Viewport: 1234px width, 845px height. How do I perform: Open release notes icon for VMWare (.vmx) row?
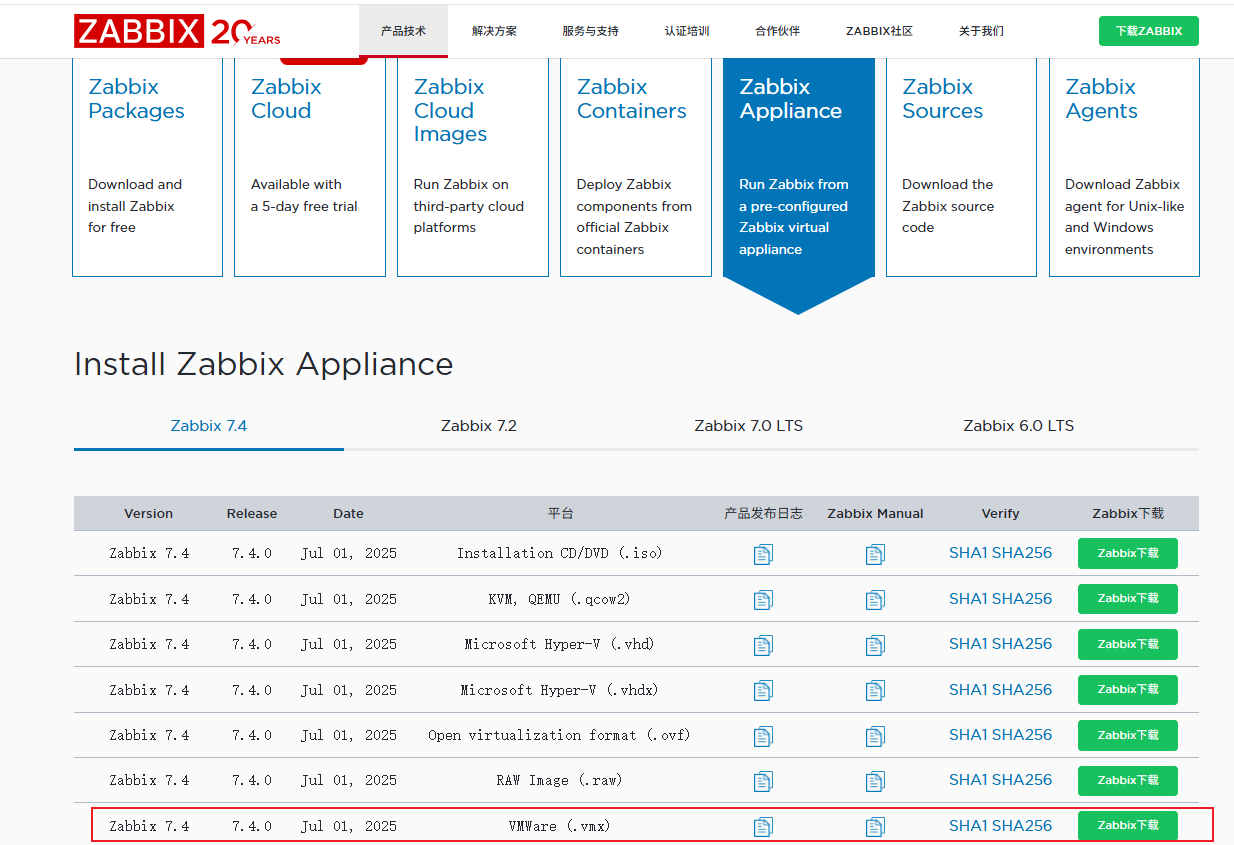tap(763, 826)
